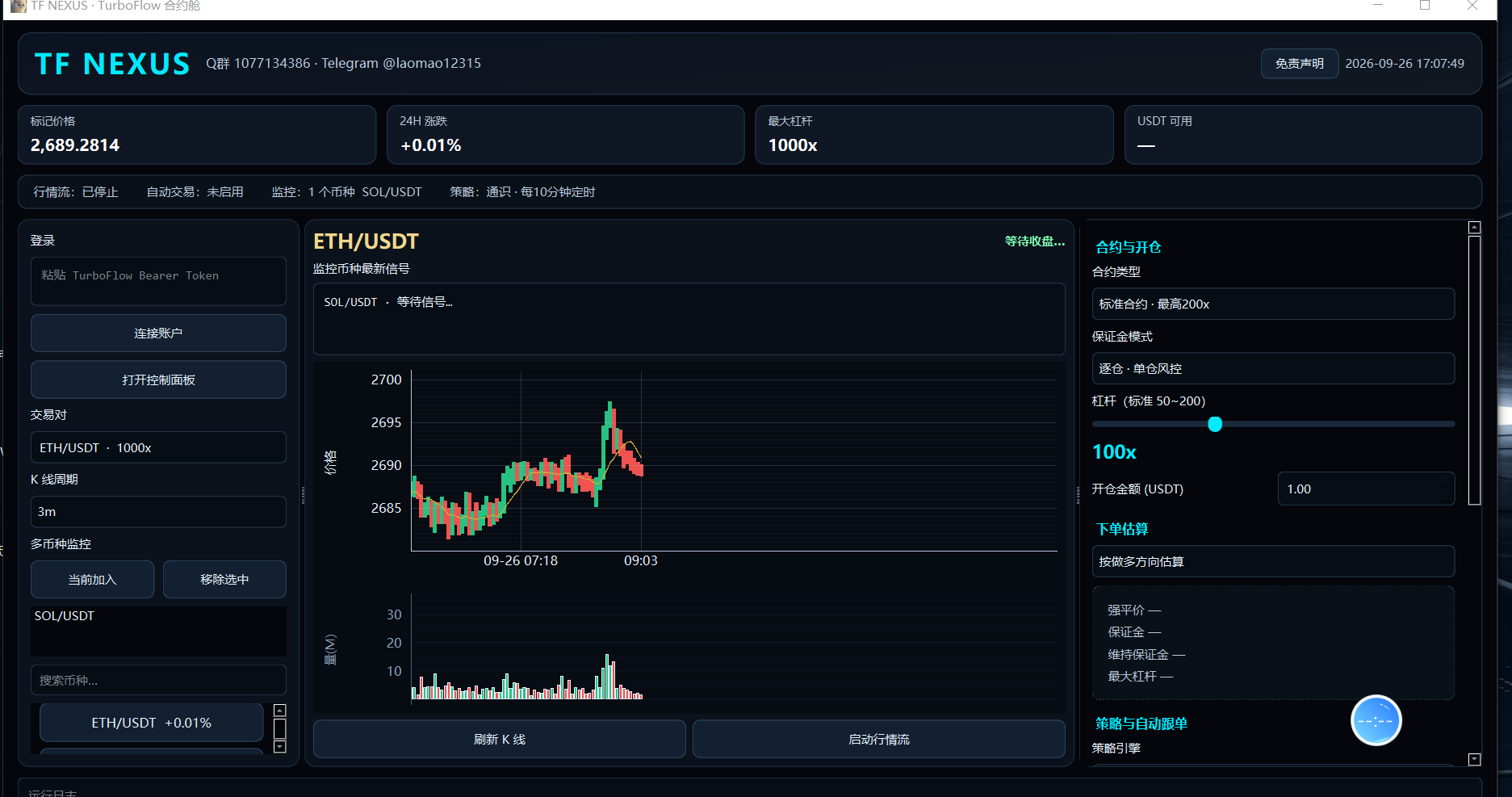Focus the 搜索币种 search field

(x=158, y=680)
